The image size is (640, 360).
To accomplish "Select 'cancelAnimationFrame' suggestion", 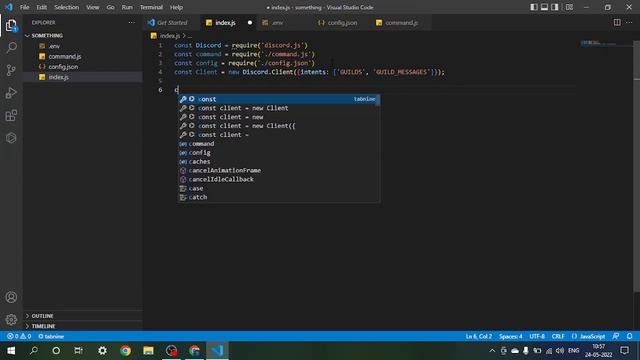I will [279, 170].
